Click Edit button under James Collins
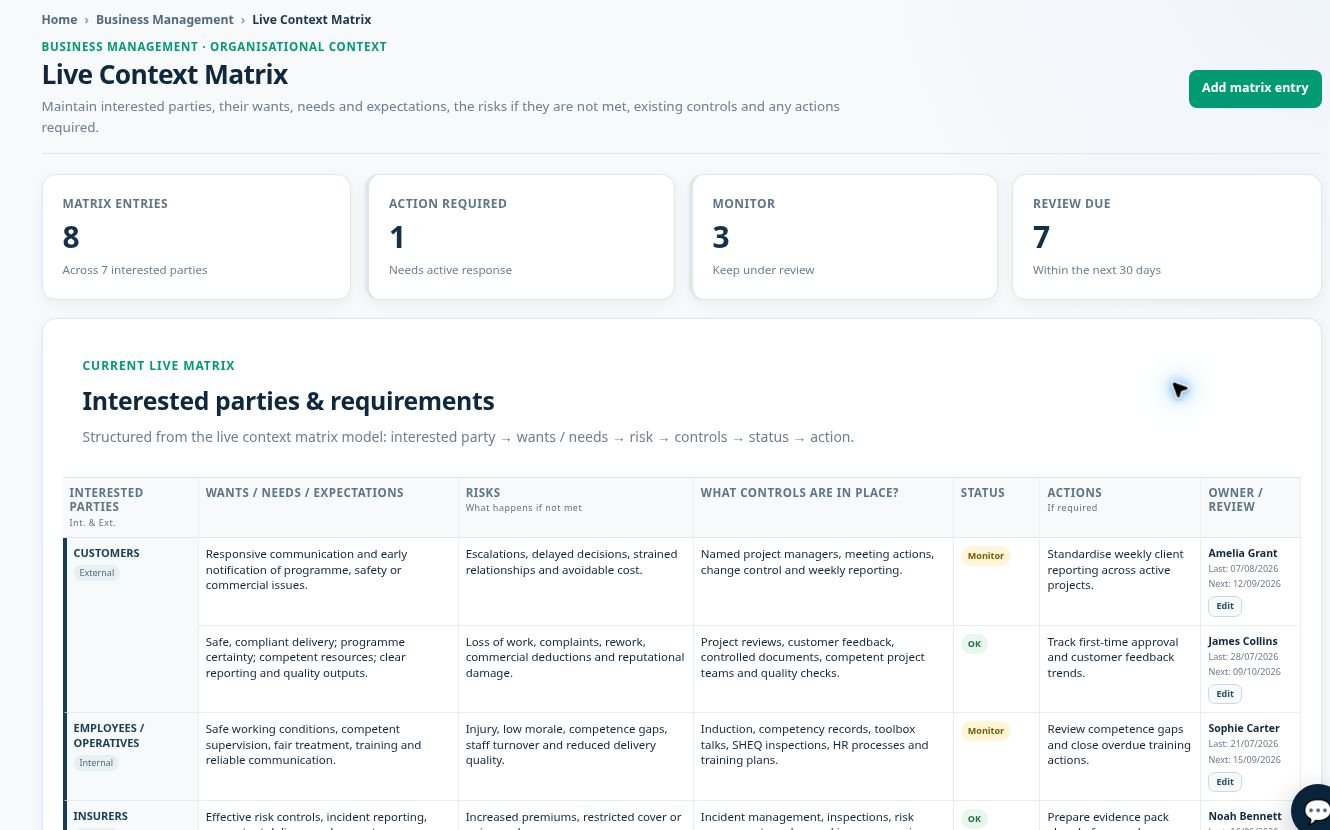Screen dimensions: 1330x830 (1225, 694)
